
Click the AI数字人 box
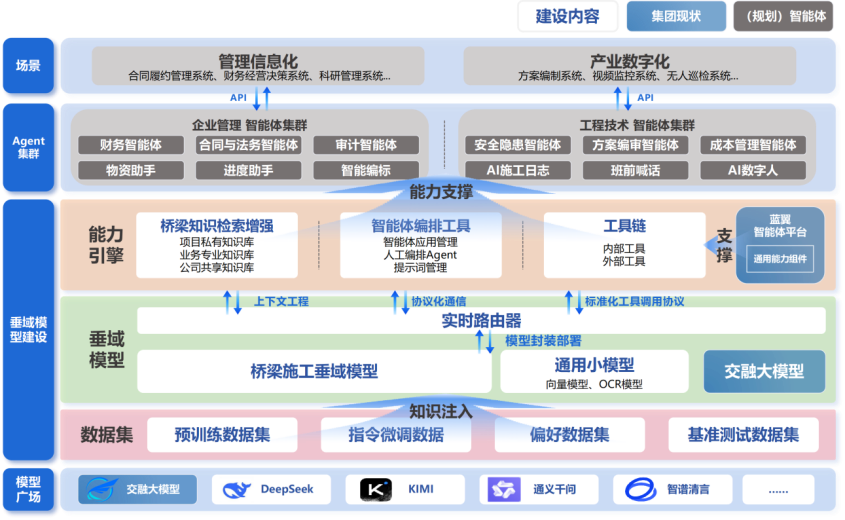(x=753, y=170)
